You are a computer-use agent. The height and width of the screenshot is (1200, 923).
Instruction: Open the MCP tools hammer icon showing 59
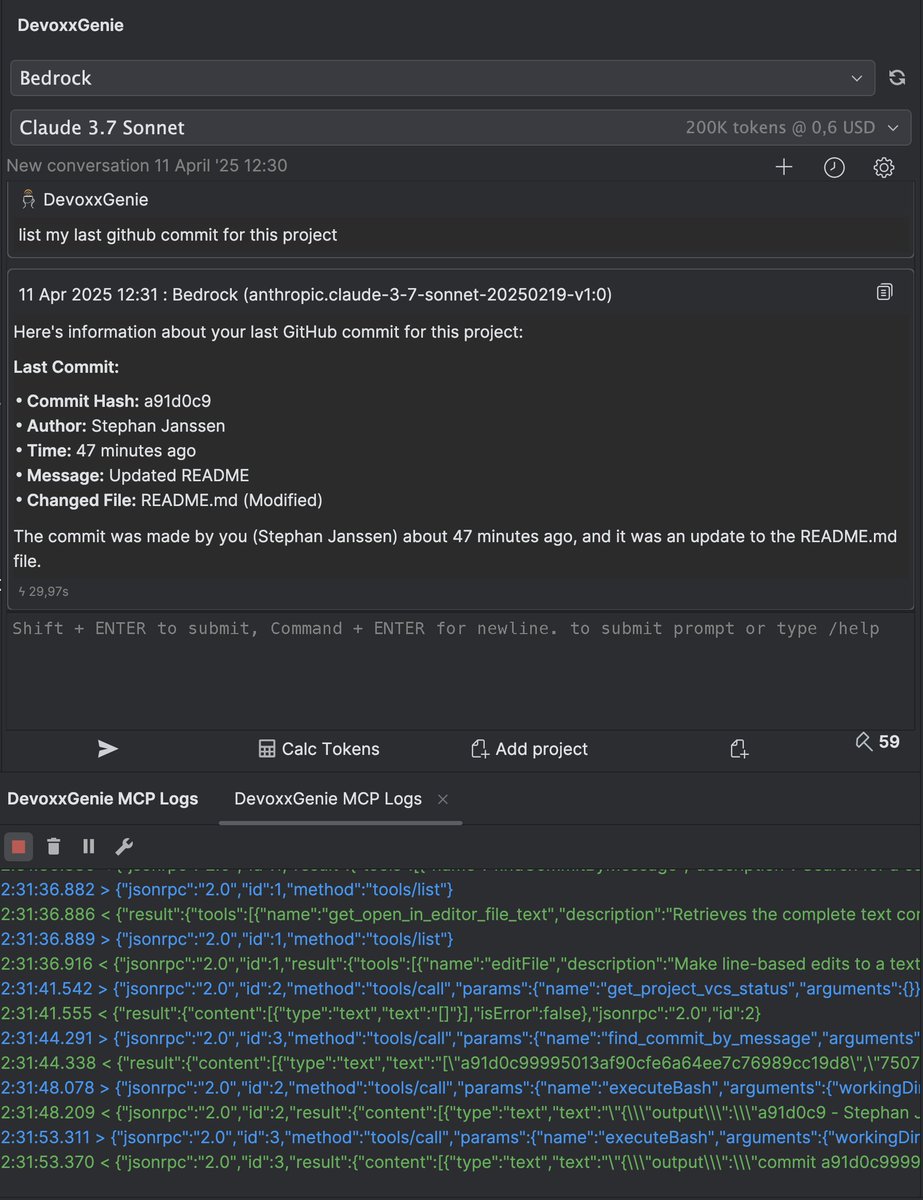click(877, 742)
